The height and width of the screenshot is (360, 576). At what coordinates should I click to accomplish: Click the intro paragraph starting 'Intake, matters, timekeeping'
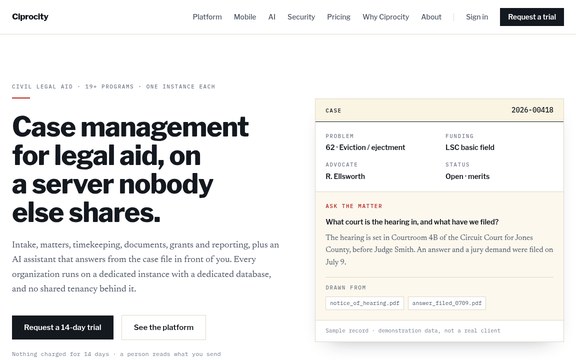point(145,267)
